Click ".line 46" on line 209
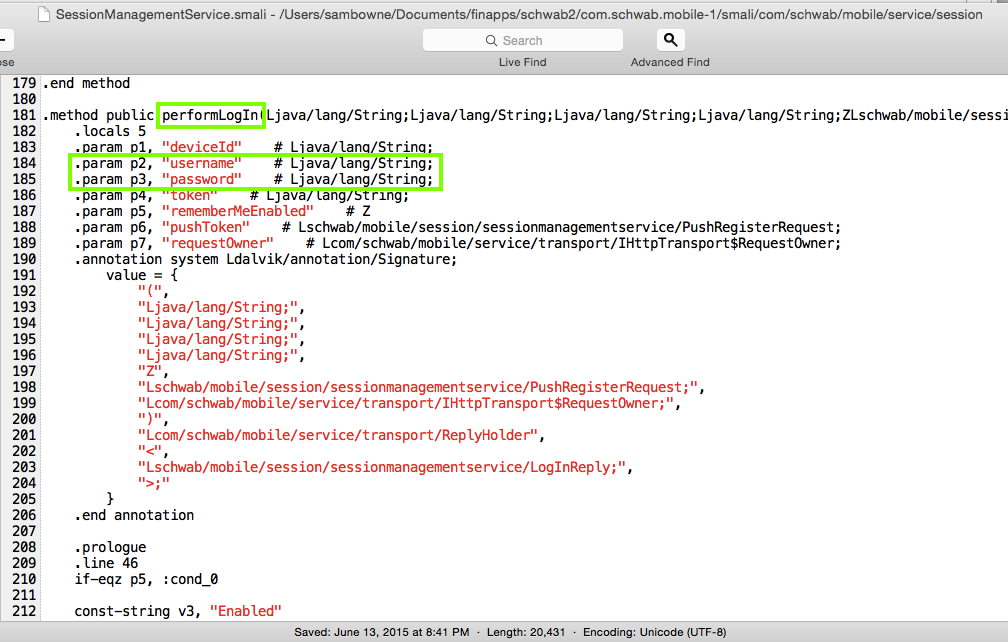The image size is (1008, 642). 107,564
